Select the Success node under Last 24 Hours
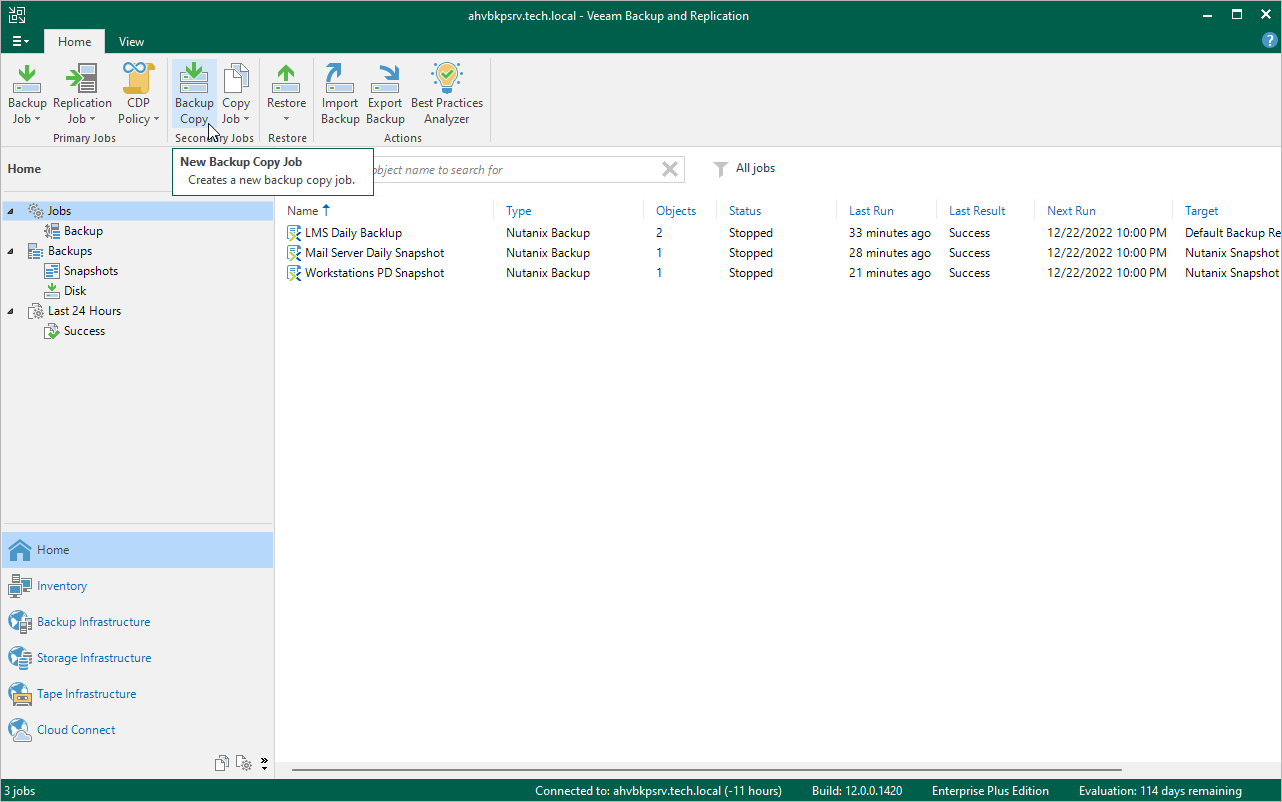The image size is (1282, 802). (84, 331)
